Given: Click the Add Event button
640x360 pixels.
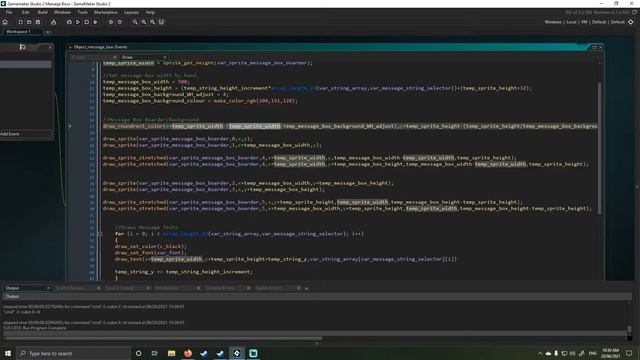Looking at the screenshot, I should point(25,134).
